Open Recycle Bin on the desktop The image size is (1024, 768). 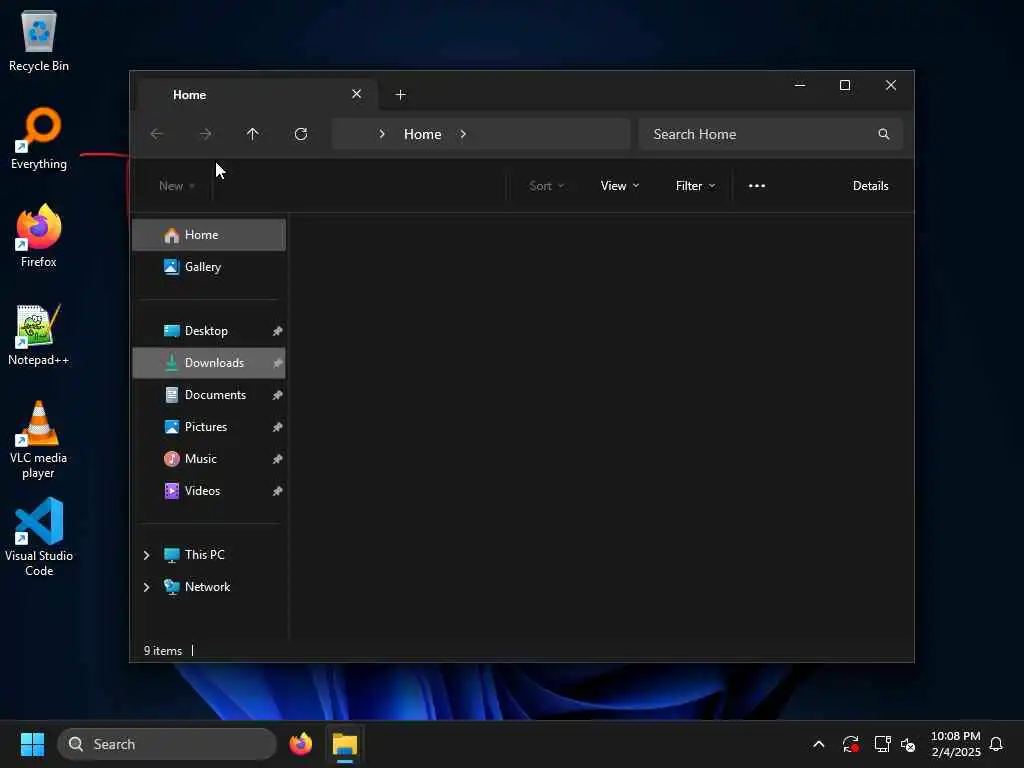click(39, 41)
